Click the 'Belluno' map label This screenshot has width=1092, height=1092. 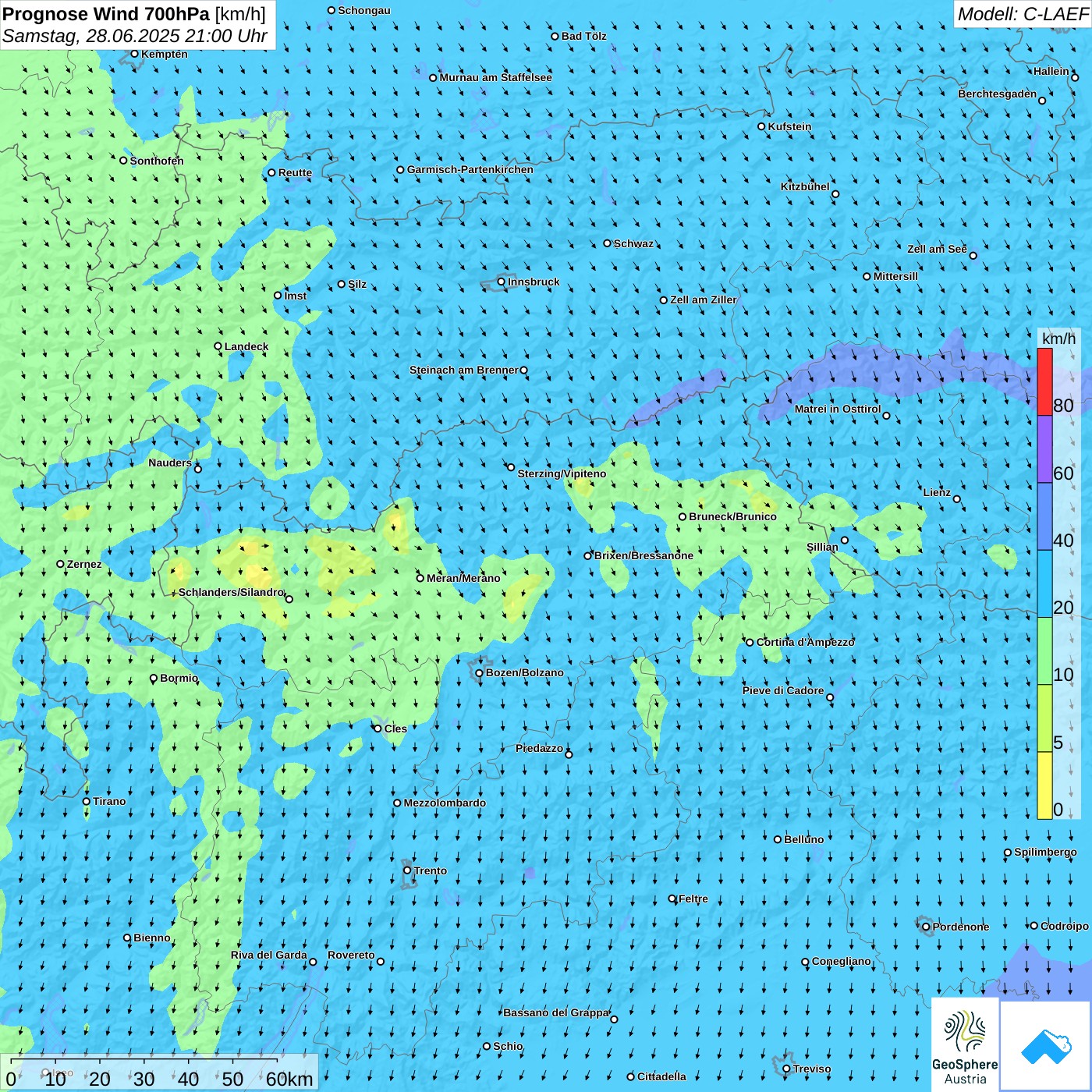click(x=803, y=839)
